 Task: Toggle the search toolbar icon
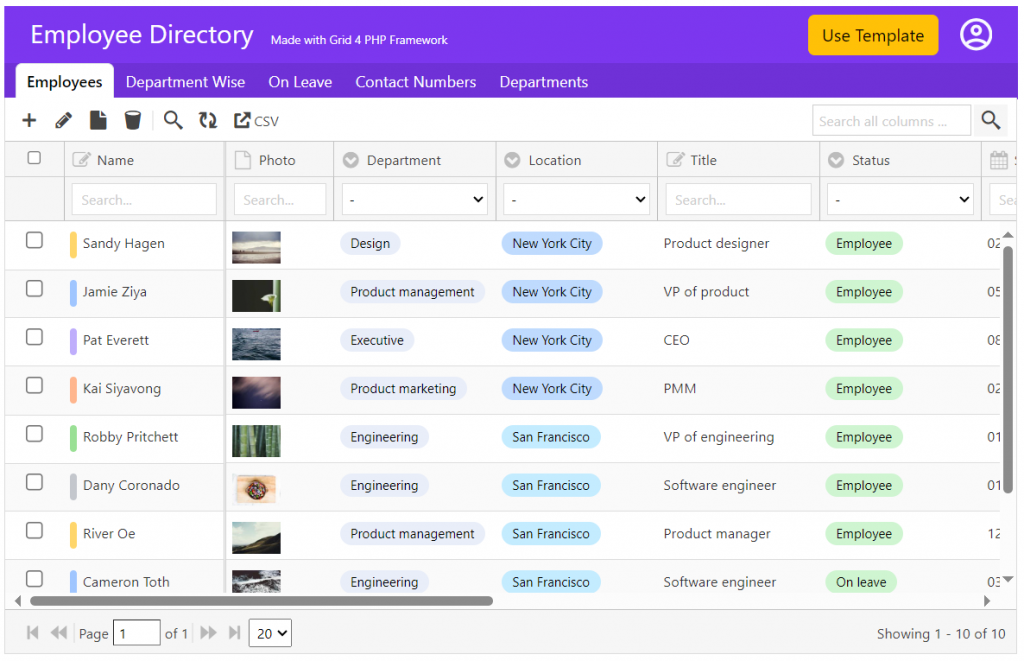172,120
